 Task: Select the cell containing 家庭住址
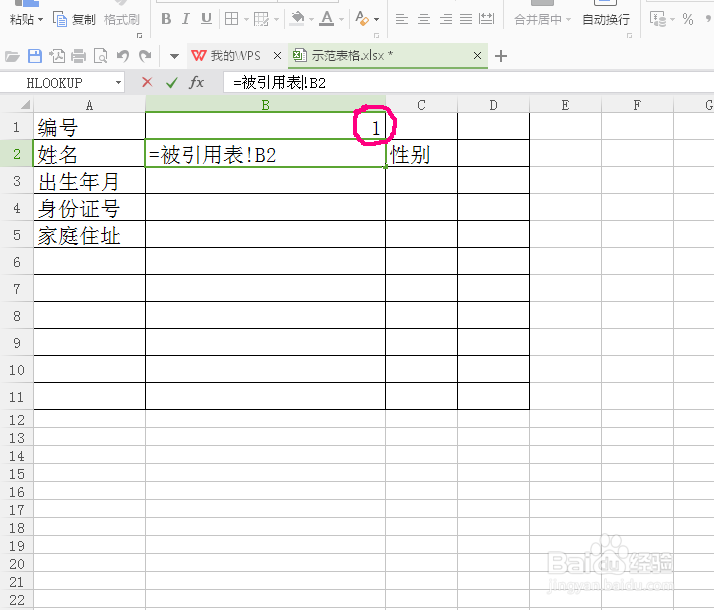(89, 234)
